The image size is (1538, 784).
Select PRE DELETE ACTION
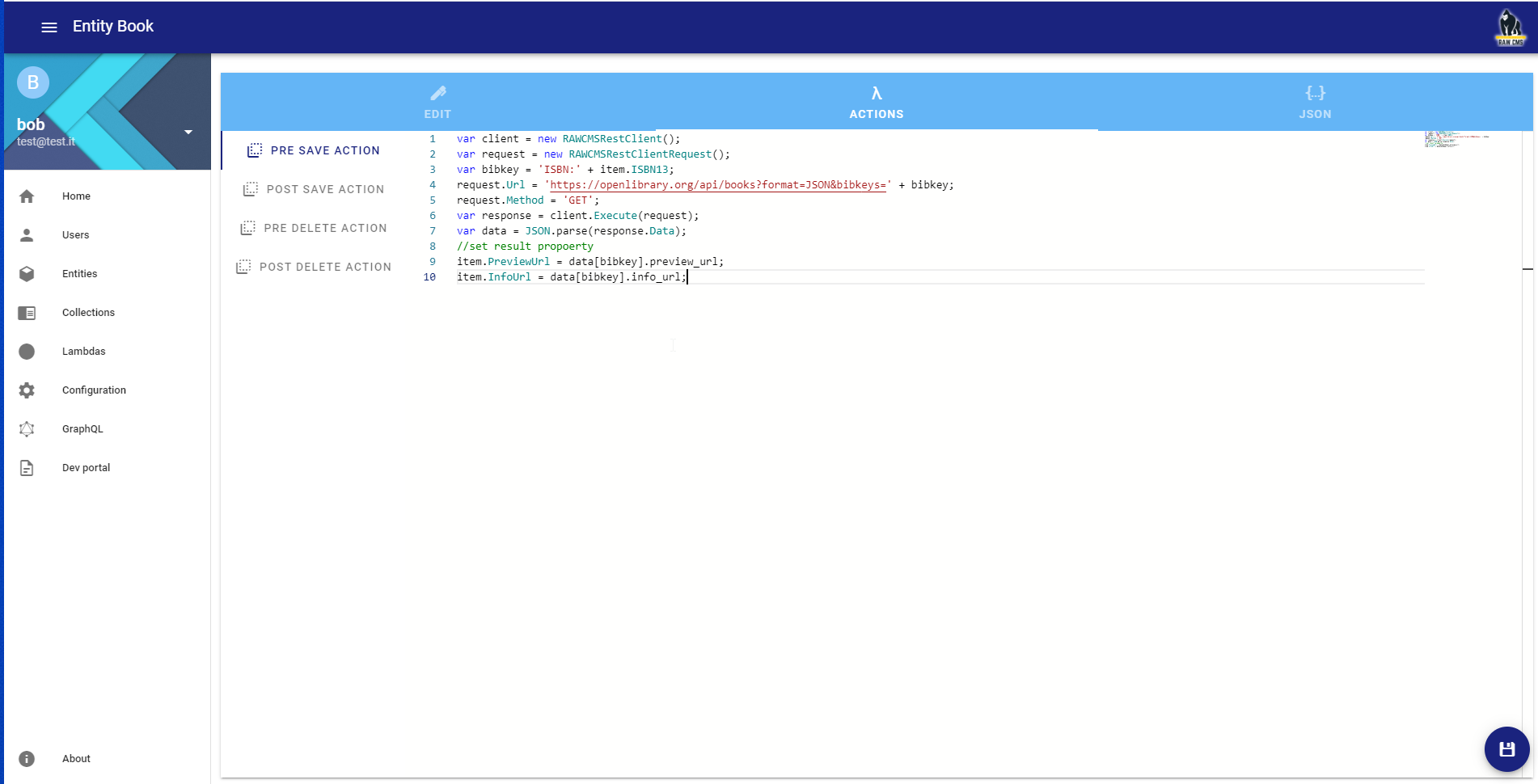pyautogui.click(x=314, y=228)
